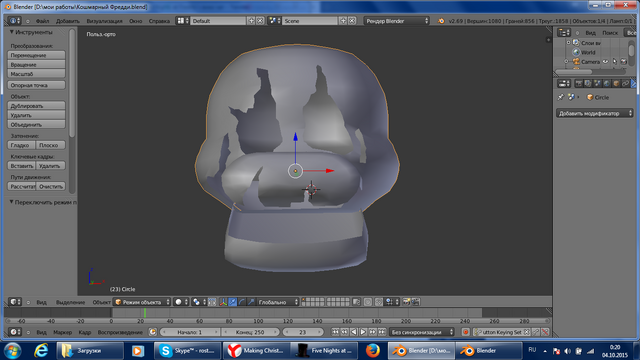
Task: Toggle Camera renderability in outliner
Action: pyautogui.click(x=624, y=62)
